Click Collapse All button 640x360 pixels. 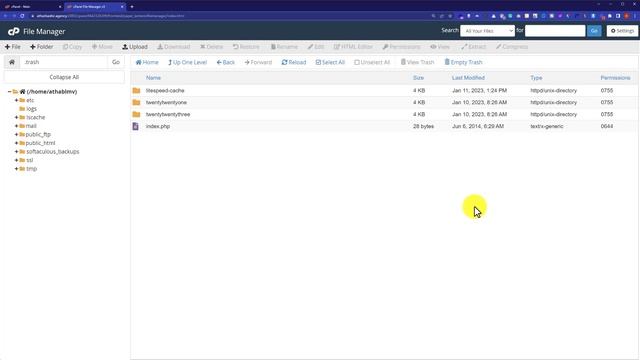(64, 77)
